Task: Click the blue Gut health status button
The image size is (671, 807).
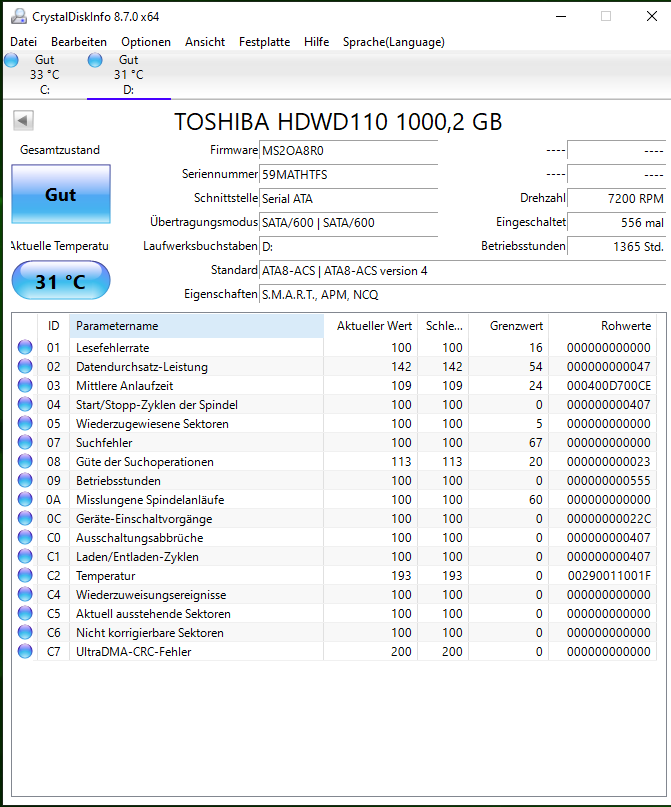Action: [61, 194]
